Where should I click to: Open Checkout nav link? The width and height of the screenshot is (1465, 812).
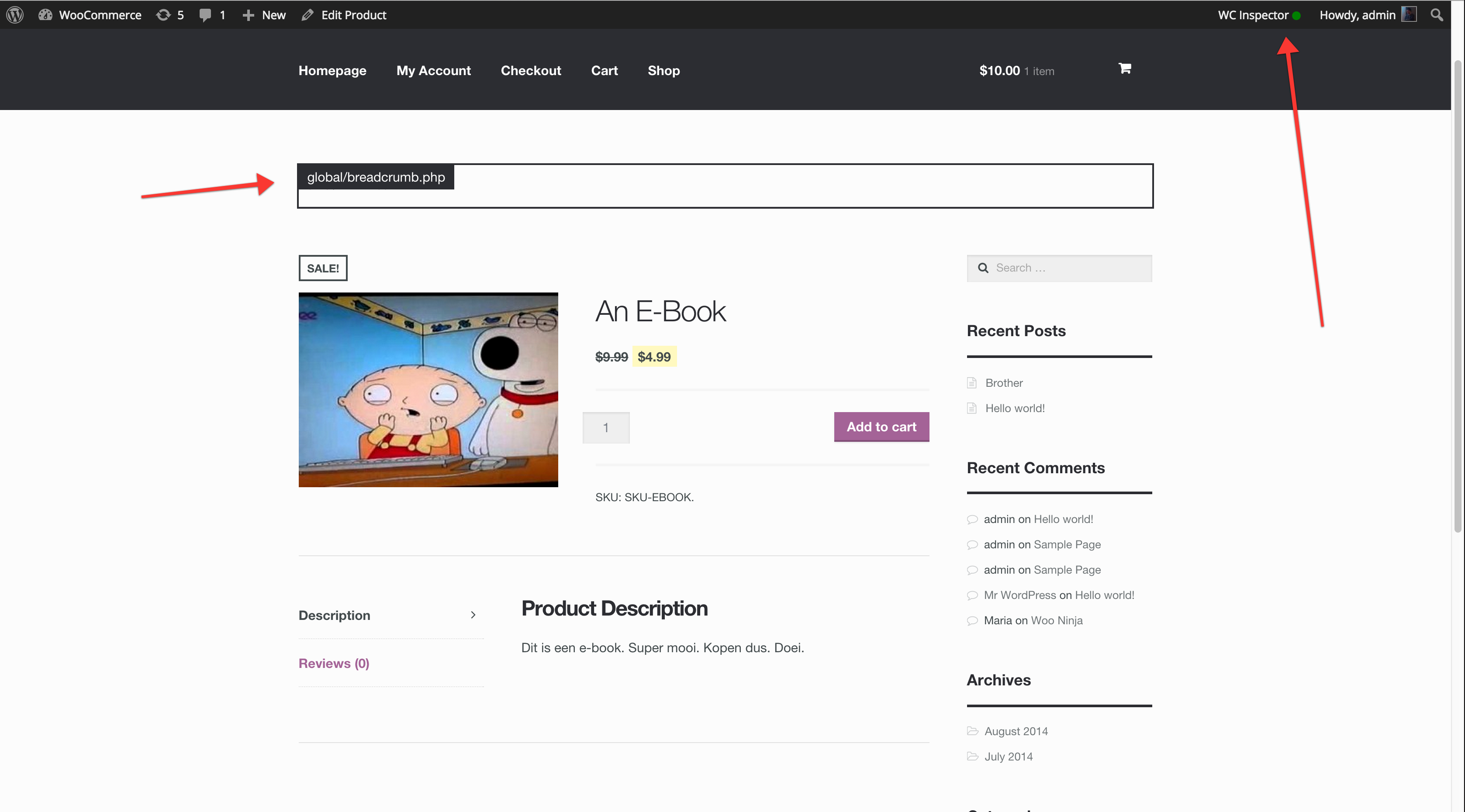(531, 70)
